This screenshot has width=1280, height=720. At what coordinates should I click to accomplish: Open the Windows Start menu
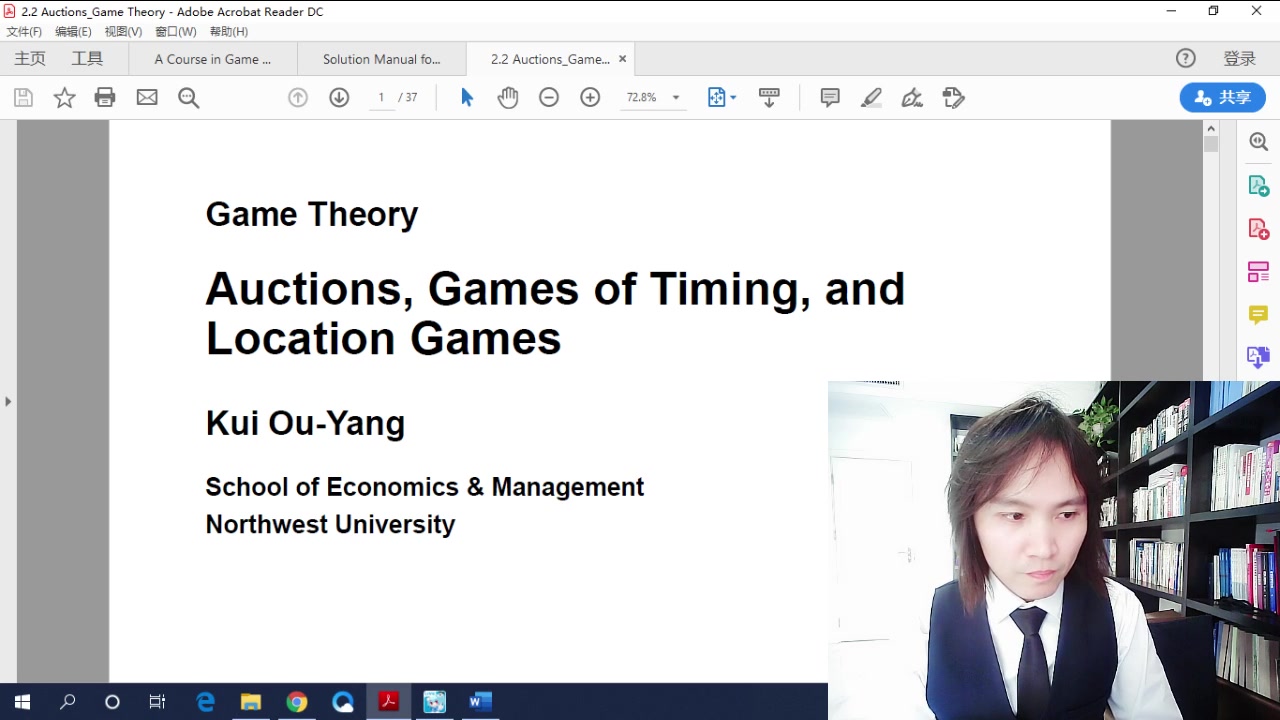click(x=22, y=702)
